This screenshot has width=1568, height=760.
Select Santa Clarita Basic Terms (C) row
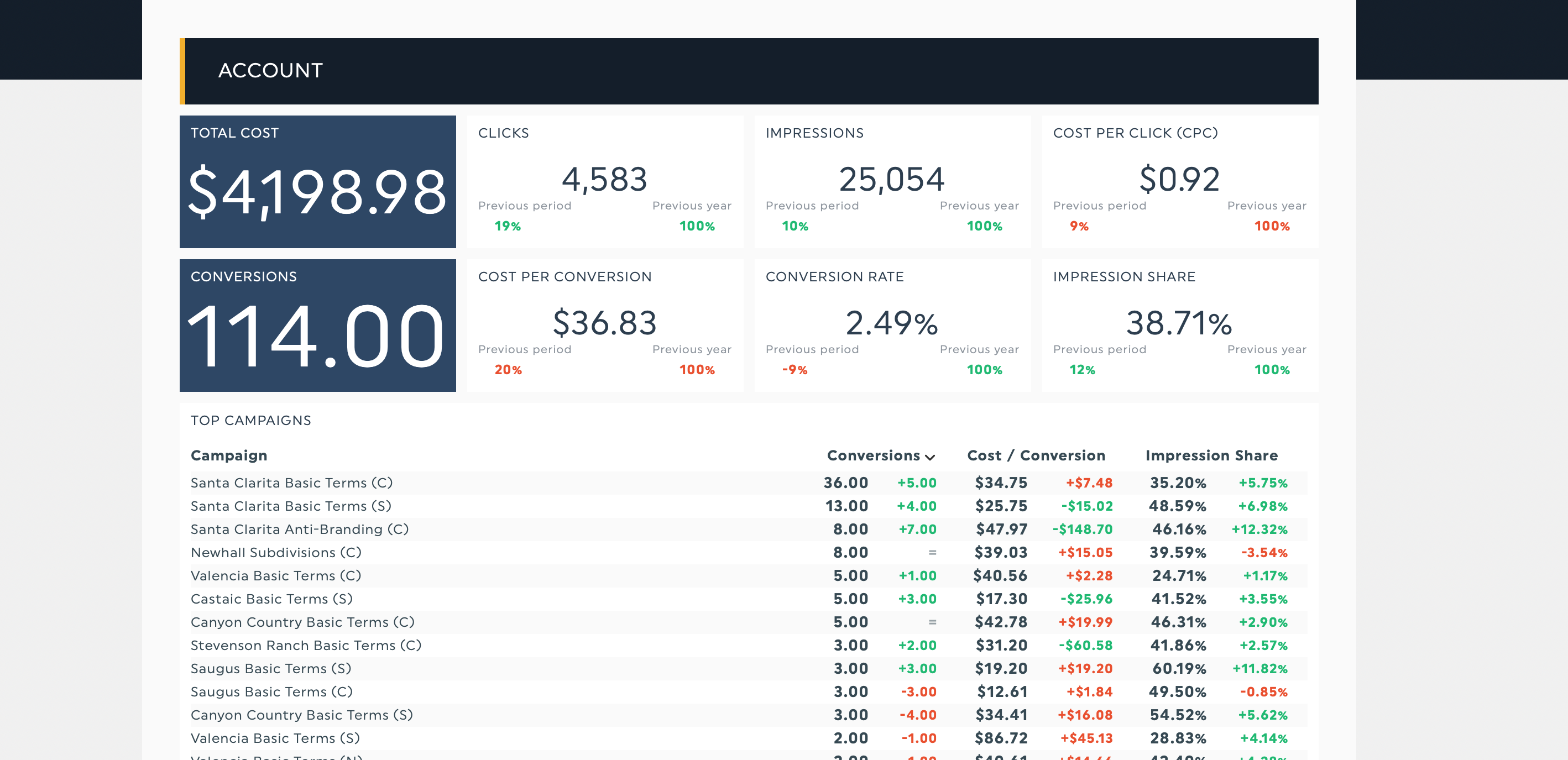pos(749,483)
